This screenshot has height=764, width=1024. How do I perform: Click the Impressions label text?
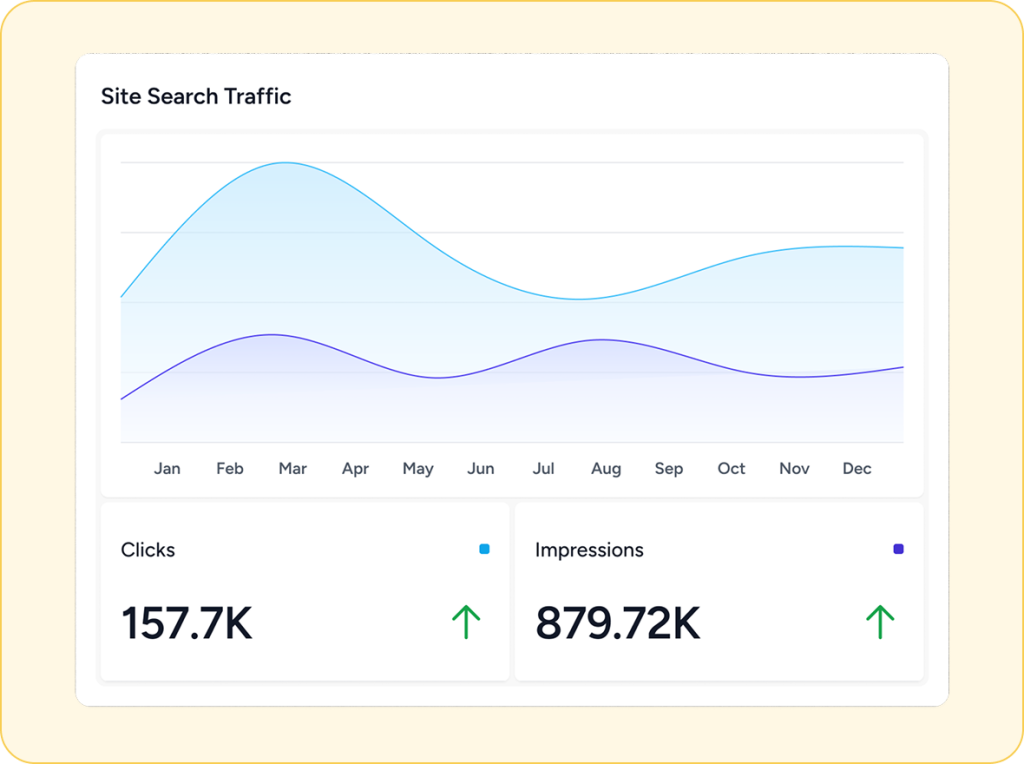[589, 550]
